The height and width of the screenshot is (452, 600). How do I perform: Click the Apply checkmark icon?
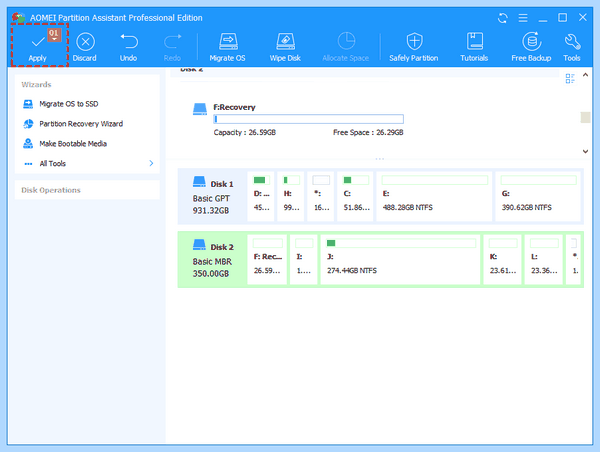38,42
